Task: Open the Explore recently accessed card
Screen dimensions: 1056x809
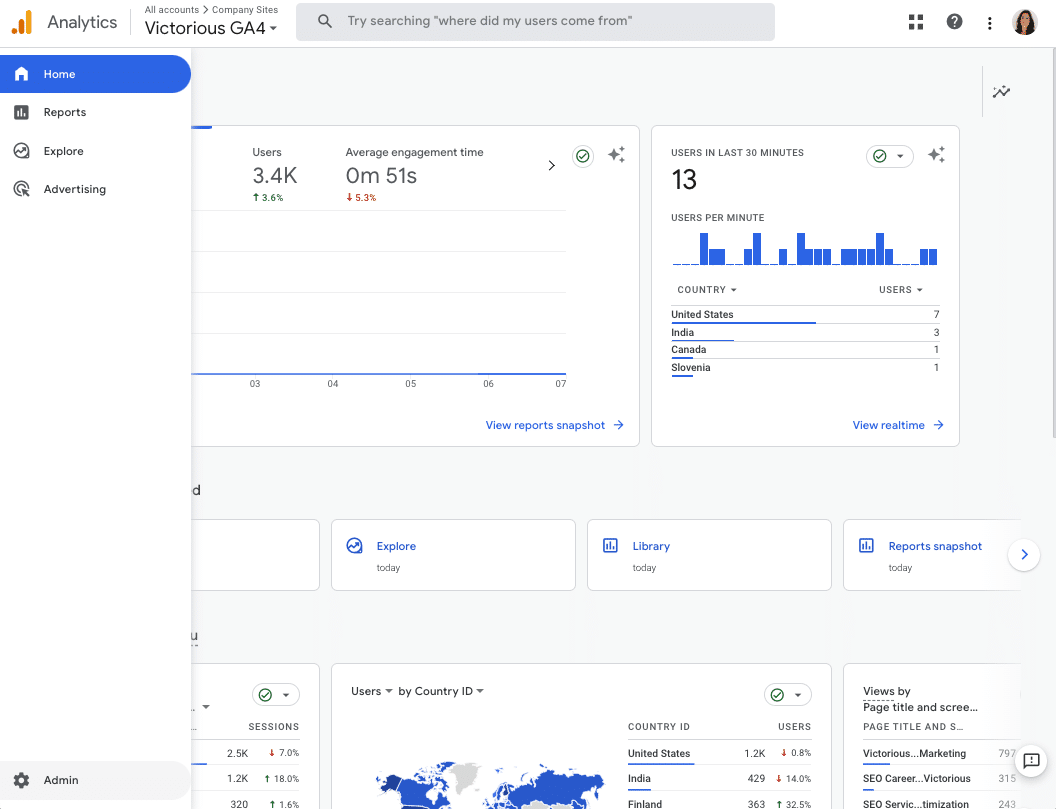Action: (x=453, y=555)
